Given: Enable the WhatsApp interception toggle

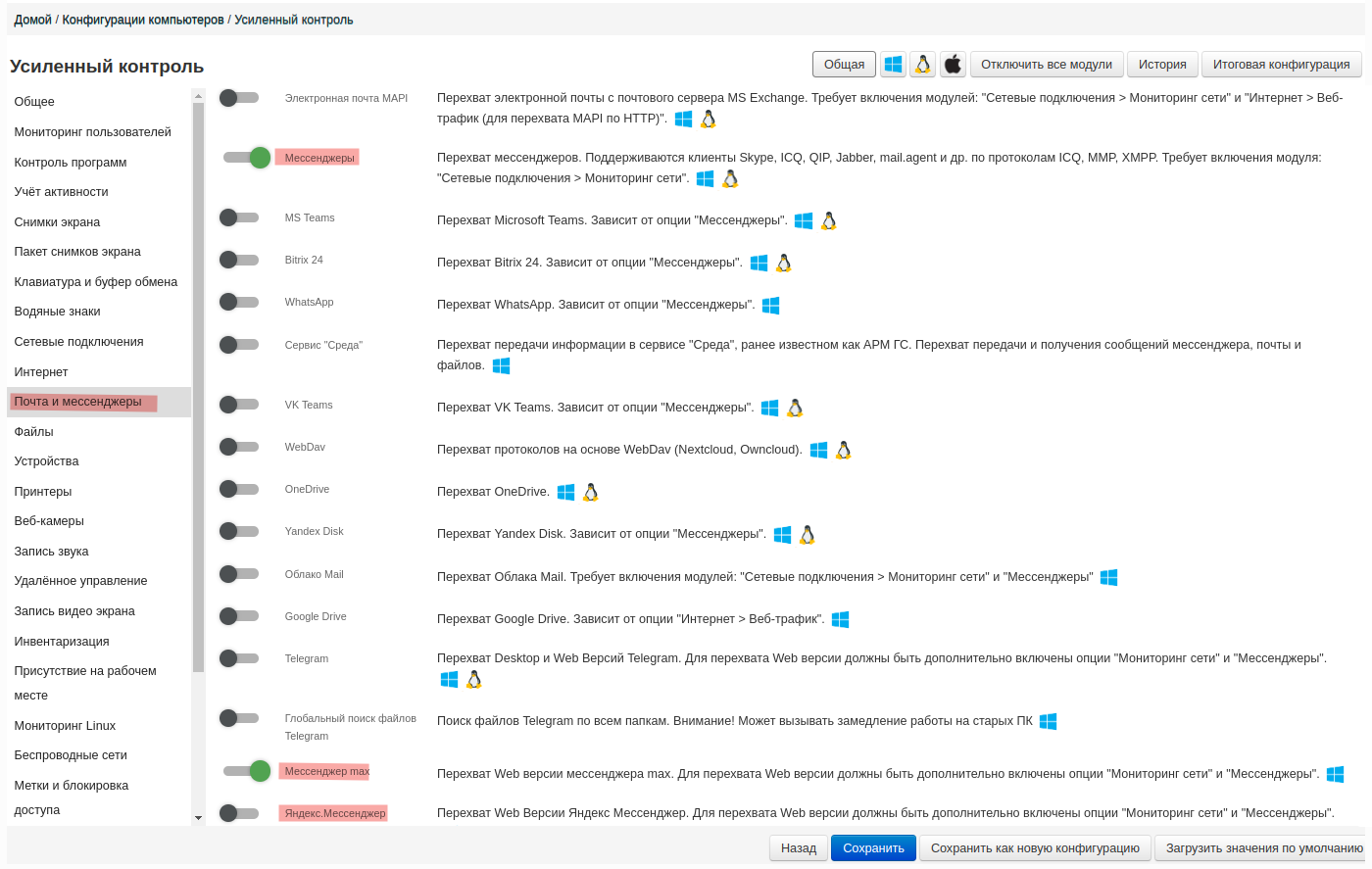Looking at the screenshot, I should point(239,303).
